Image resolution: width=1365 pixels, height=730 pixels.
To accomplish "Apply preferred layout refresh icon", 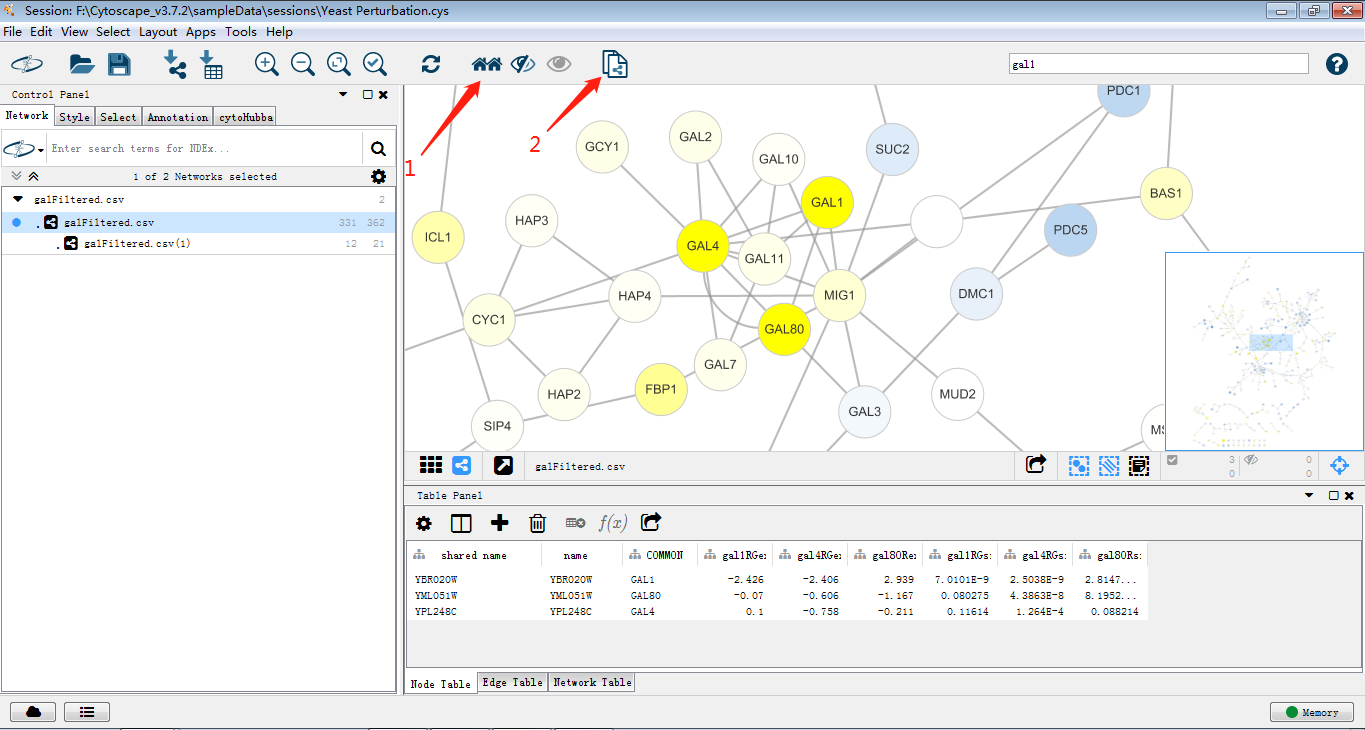I will pyautogui.click(x=431, y=64).
